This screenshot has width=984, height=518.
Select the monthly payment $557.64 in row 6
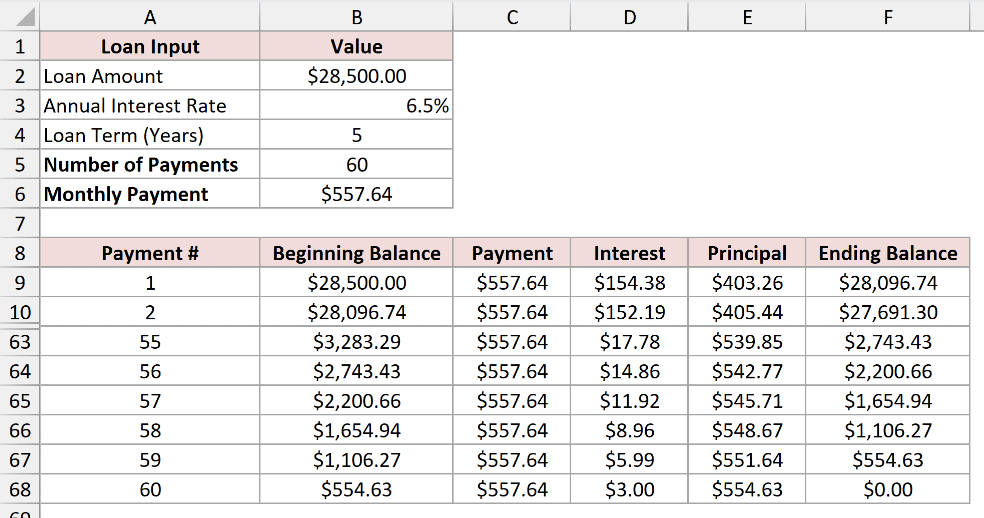pyautogui.click(x=356, y=194)
